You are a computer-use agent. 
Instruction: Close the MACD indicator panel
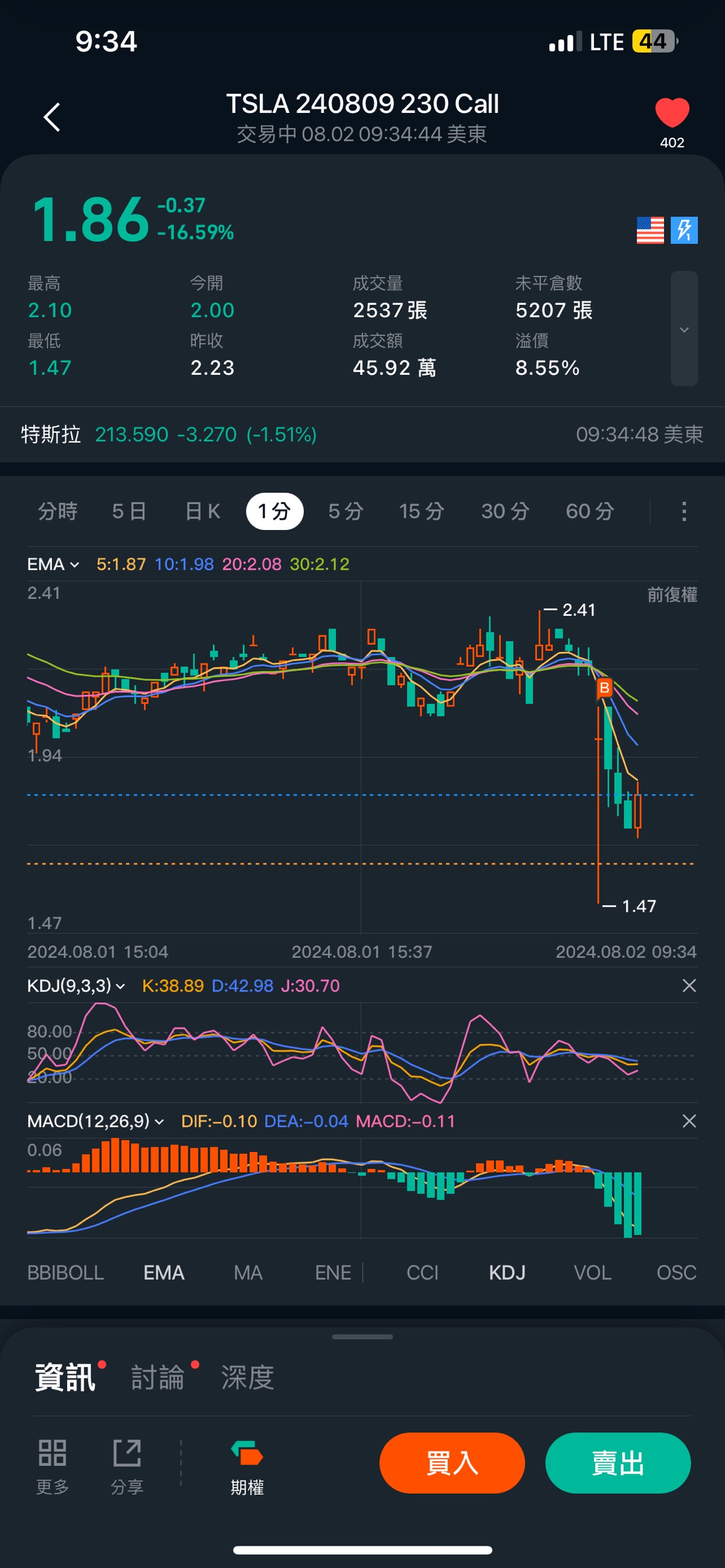(x=688, y=1121)
